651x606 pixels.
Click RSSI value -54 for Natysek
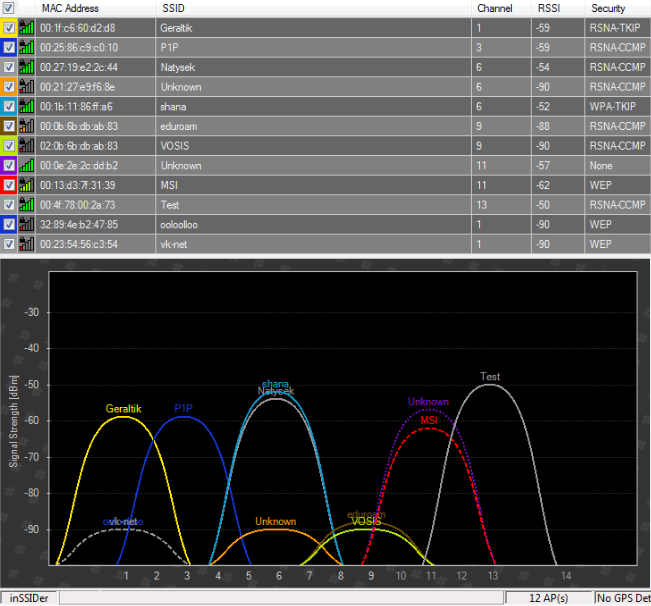point(543,67)
